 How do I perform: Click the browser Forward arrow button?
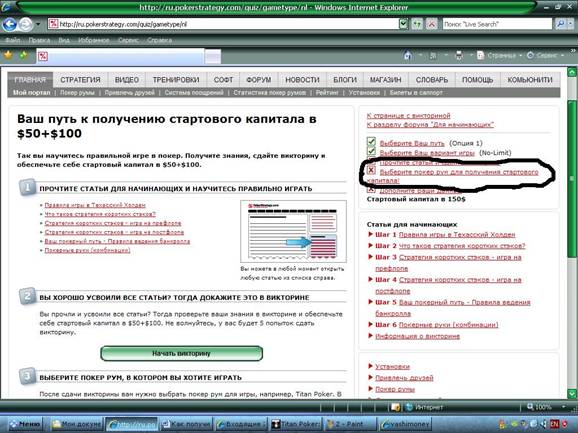click(25, 24)
